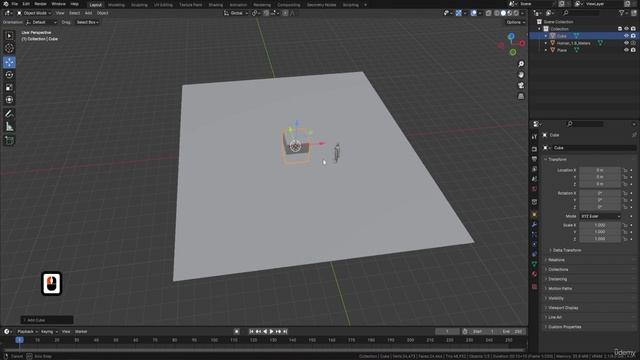The image size is (640, 360).
Task: Open the Keying popover in timeline
Action: click(x=49, y=331)
